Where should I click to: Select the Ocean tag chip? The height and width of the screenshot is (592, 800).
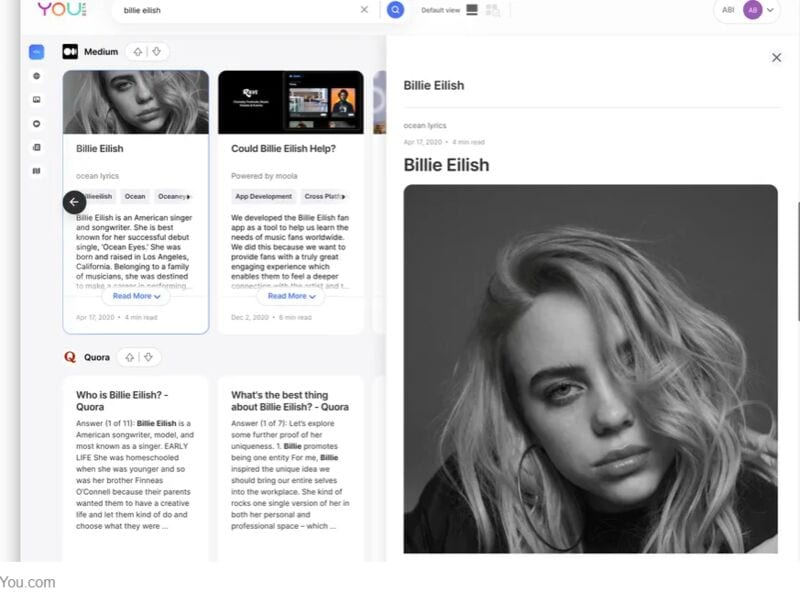pyautogui.click(x=135, y=196)
